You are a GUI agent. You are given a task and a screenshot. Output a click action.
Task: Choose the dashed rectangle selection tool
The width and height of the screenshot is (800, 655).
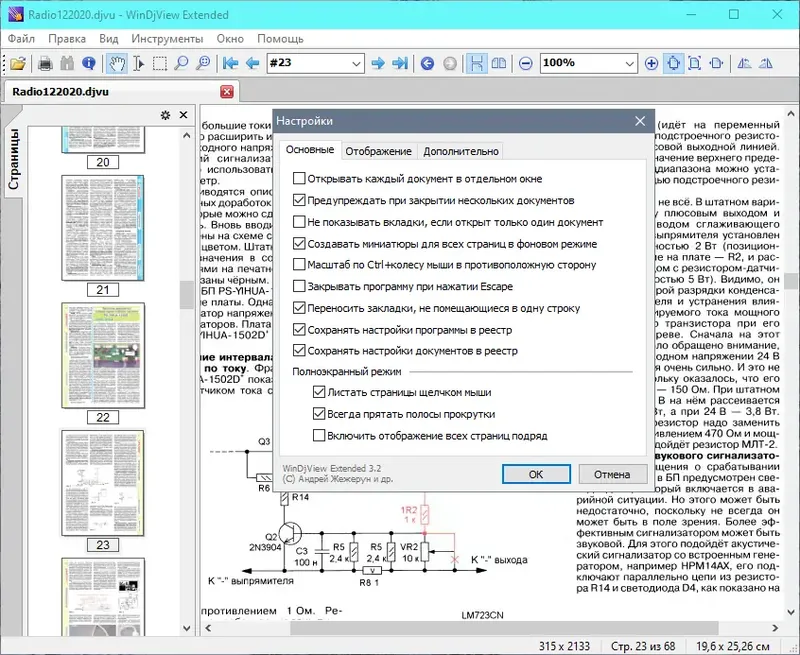[160, 63]
